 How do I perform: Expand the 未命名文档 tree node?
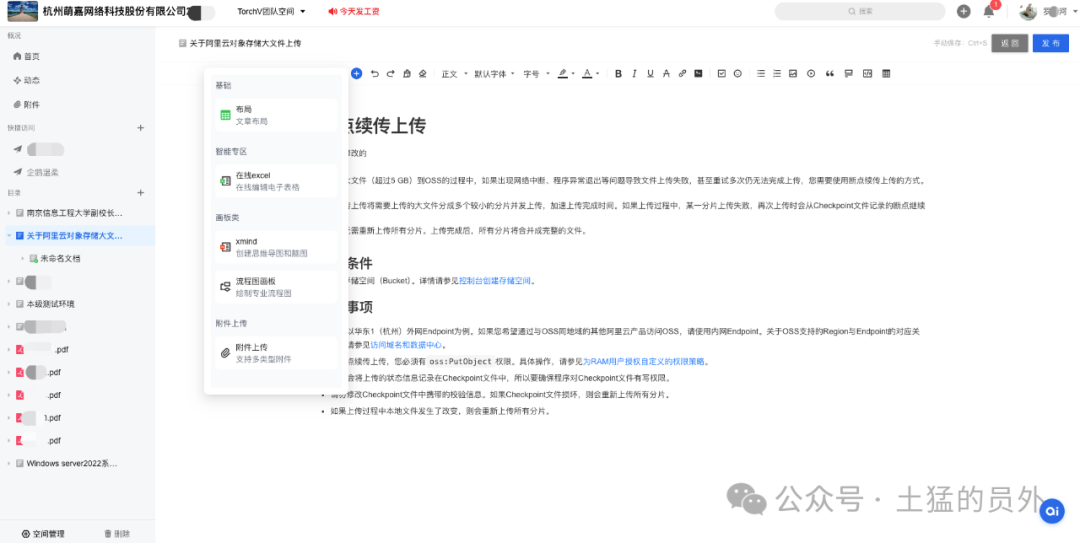[23, 258]
